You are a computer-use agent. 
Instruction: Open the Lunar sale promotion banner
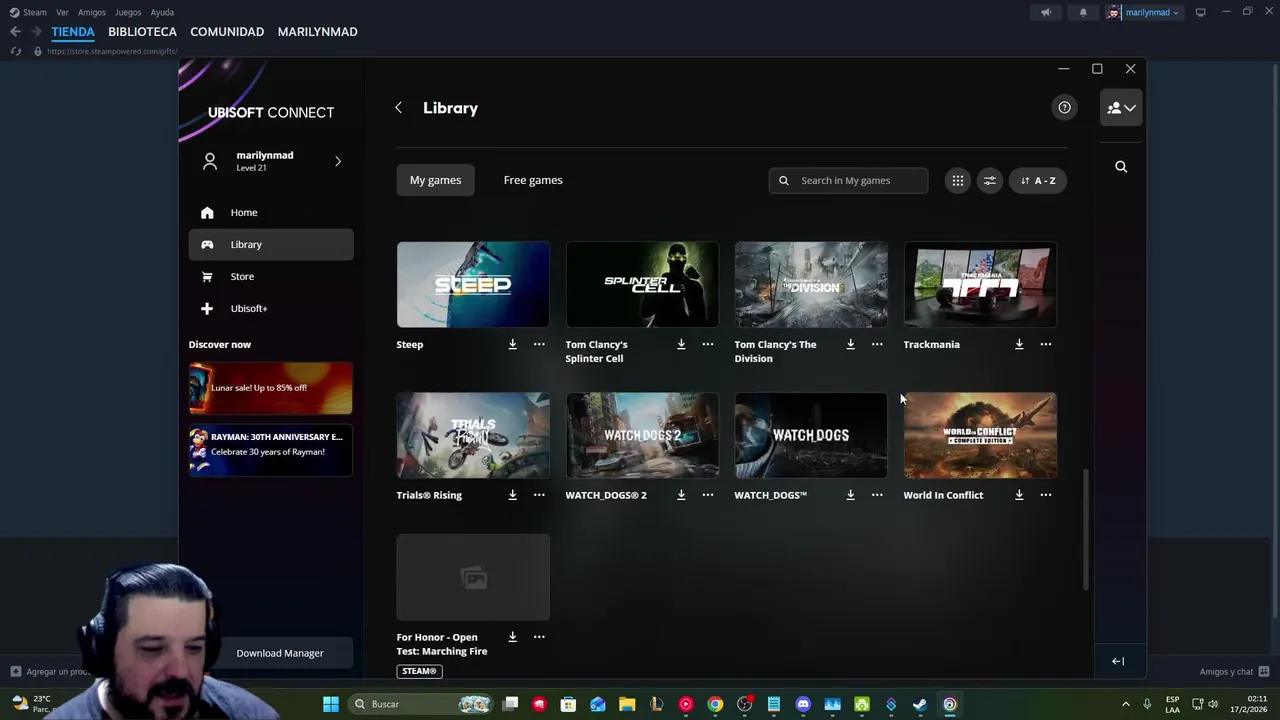271,388
